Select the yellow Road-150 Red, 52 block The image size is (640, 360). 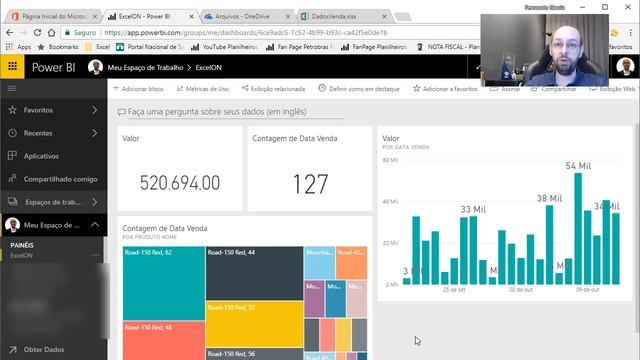point(254,324)
